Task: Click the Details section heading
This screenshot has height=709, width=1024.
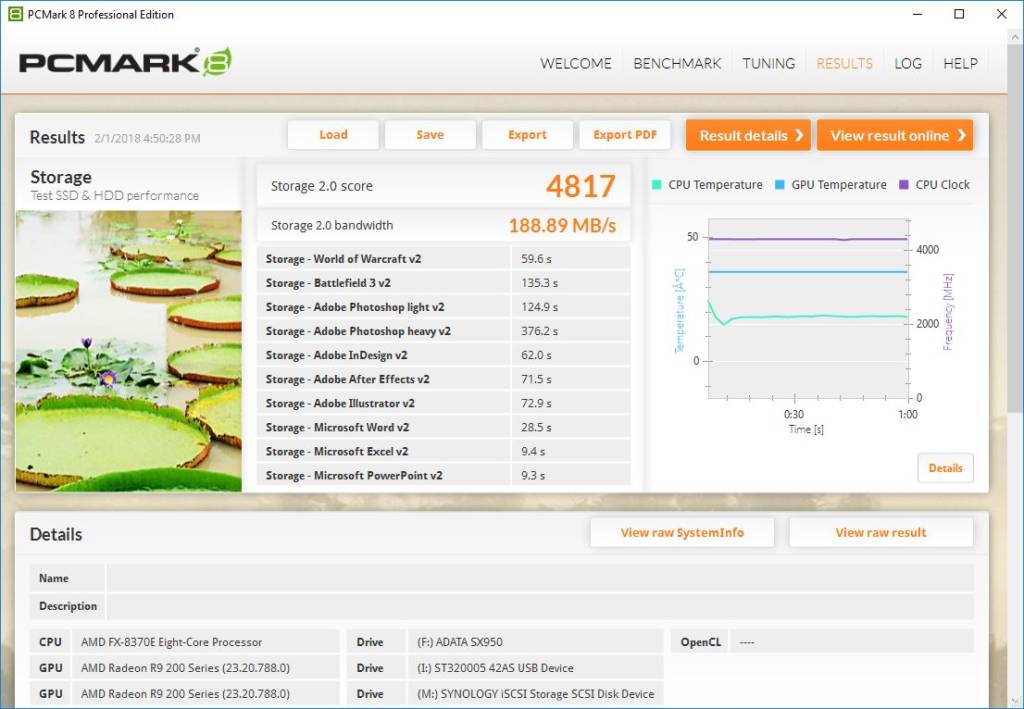Action: tap(56, 534)
